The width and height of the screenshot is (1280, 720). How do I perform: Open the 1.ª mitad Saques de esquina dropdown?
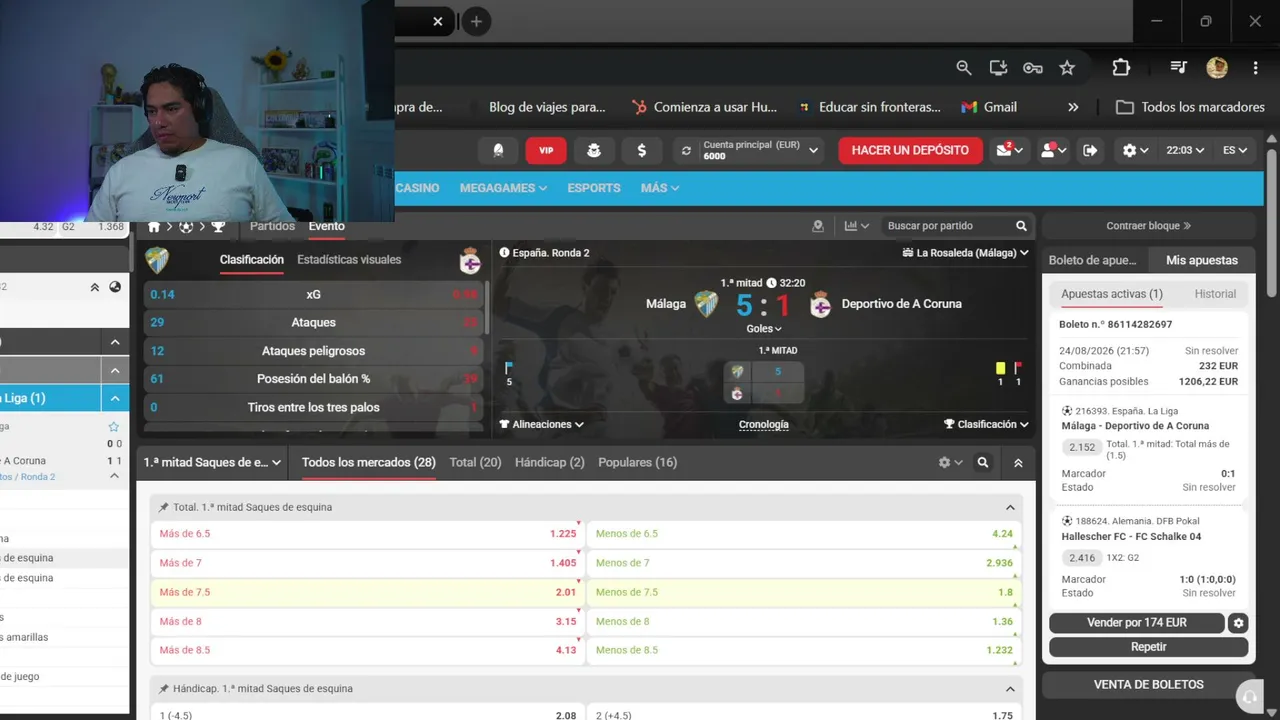tap(213, 463)
